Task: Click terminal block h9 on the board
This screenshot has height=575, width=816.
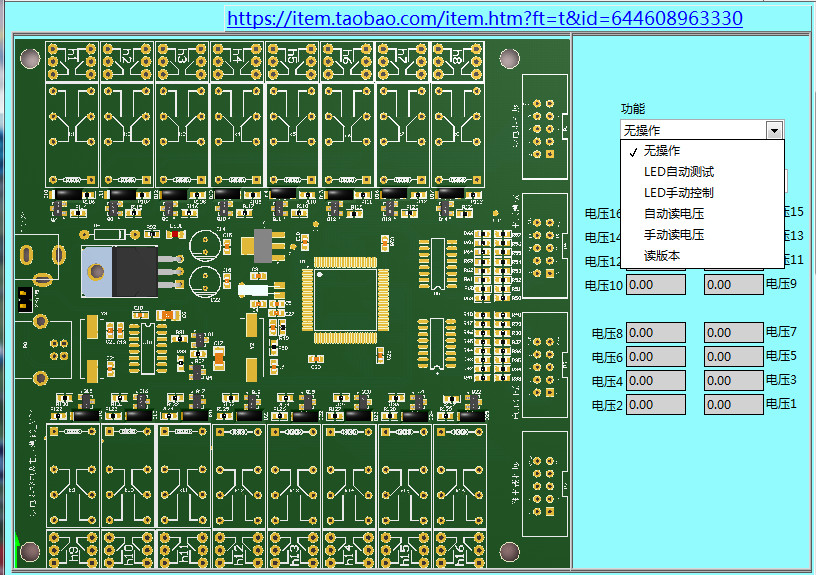Action: click(x=73, y=549)
